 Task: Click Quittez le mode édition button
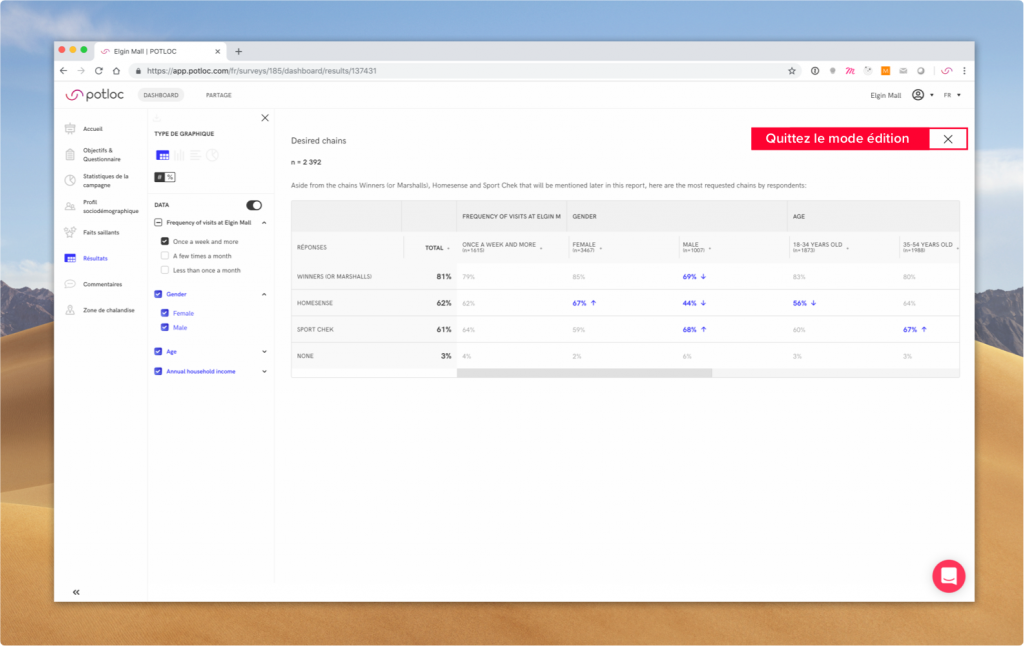coord(840,138)
